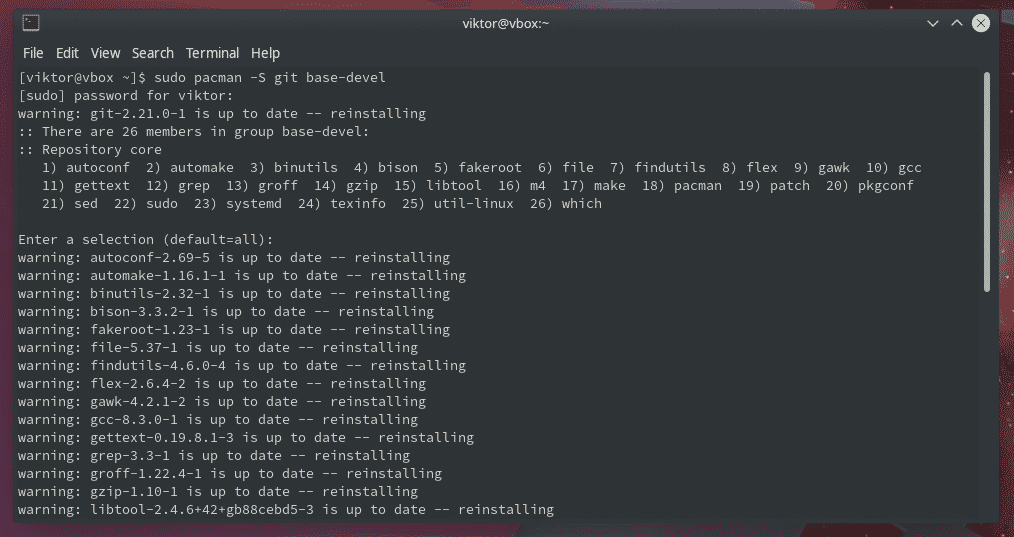The height and width of the screenshot is (537, 1014).
Task: Click the 'There are 26 members' line
Action: pyautogui.click(x=193, y=131)
